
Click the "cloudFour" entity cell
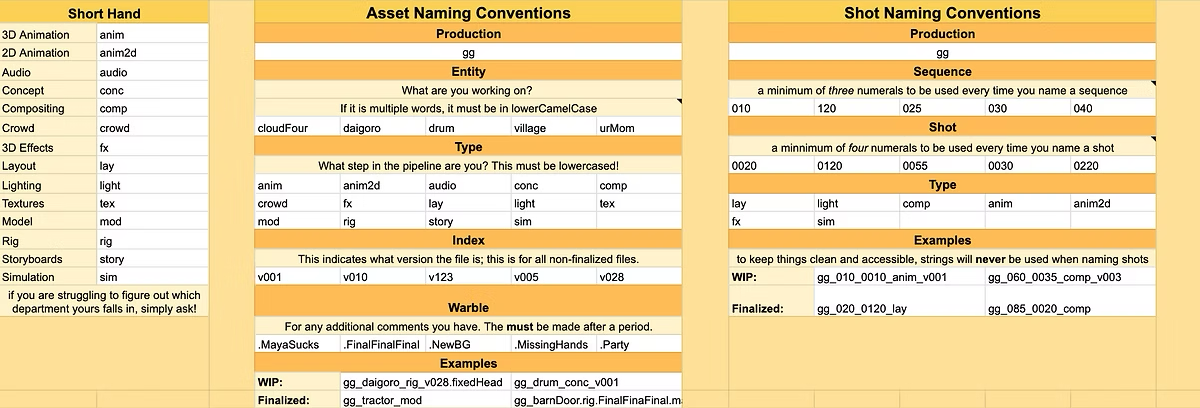coord(297,128)
